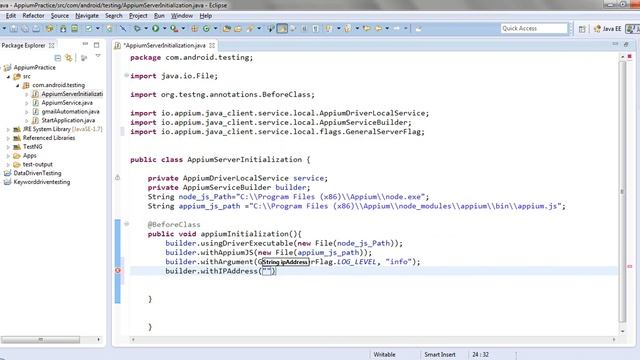Open the Source menu

[x=60, y=16]
